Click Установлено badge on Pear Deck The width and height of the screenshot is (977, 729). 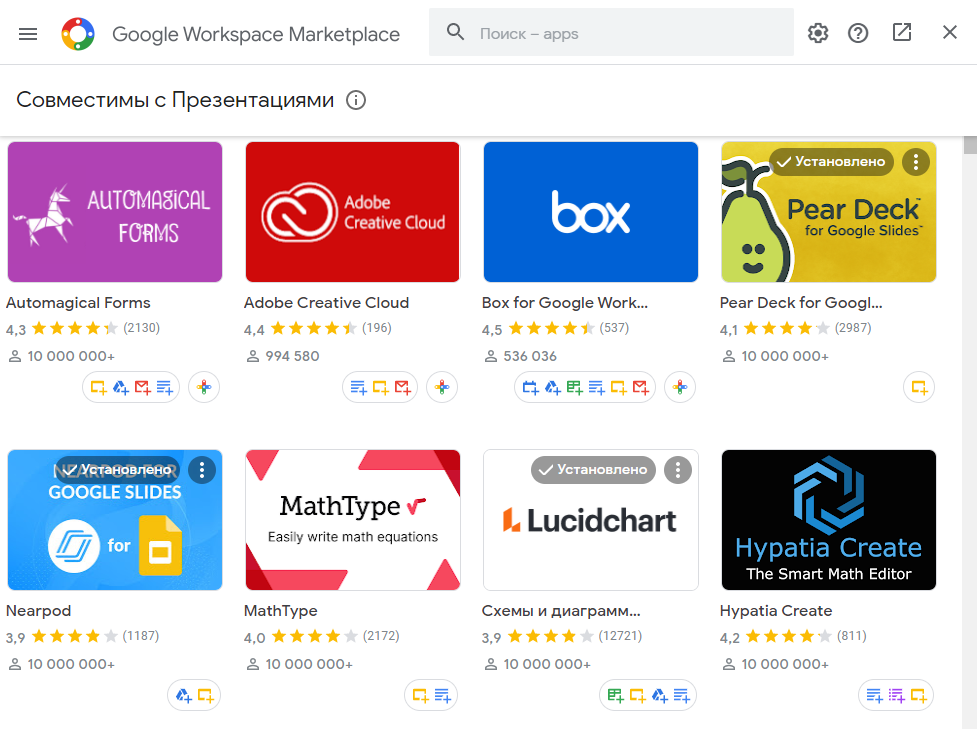point(831,162)
